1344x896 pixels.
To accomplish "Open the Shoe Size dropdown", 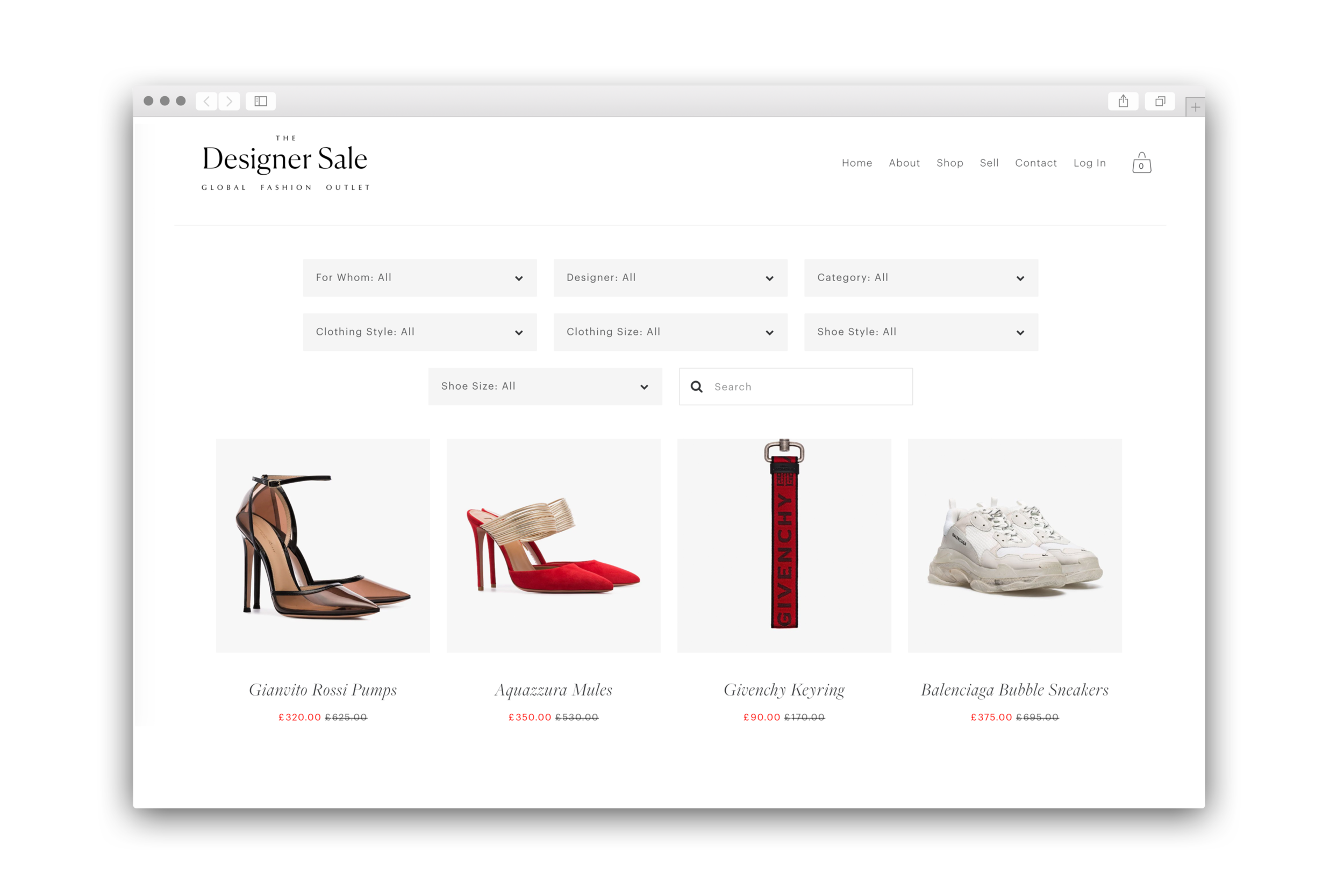I will coord(545,386).
